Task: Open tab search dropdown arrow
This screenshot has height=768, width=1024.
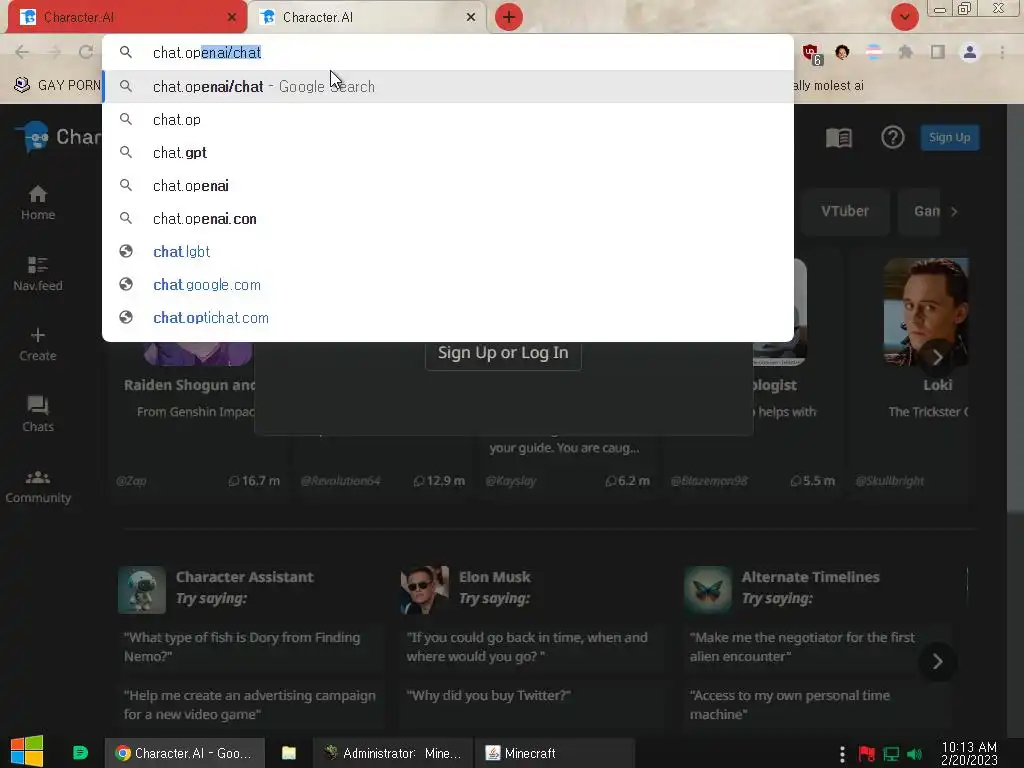Action: point(904,17)
